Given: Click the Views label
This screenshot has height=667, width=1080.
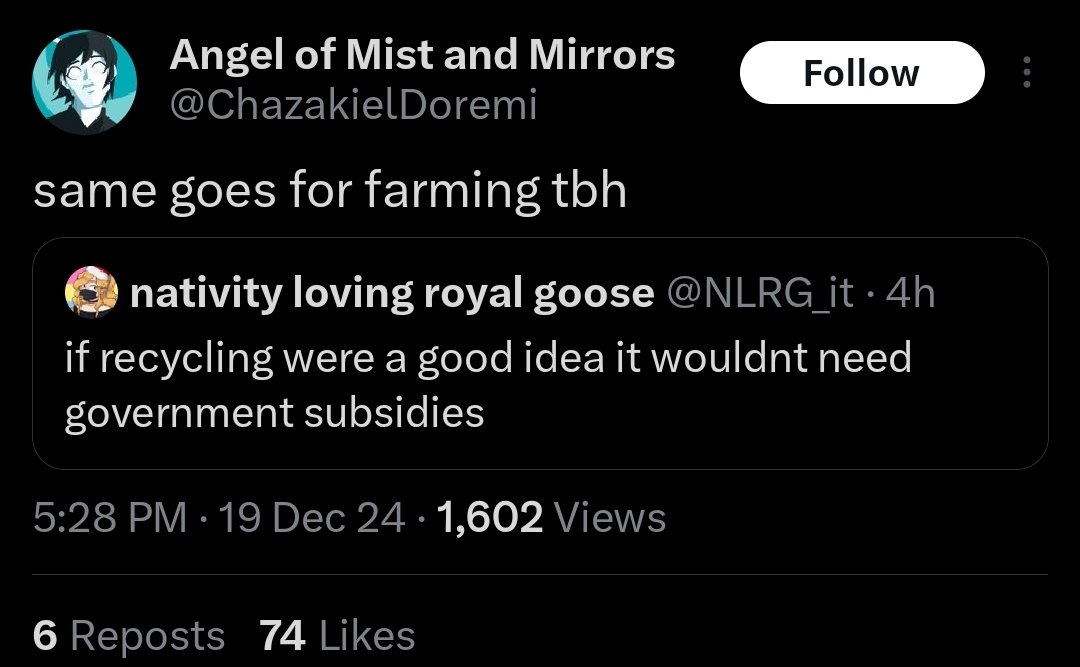Looking at the screenshot, I should [x=609, y=517].
